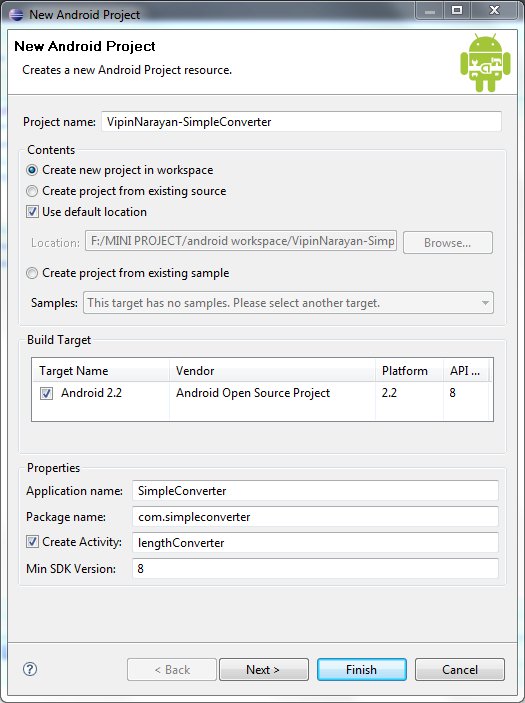Toggle the Use default location checkbox
This screenshot has height=703, width=525.
tap(32, 212)
